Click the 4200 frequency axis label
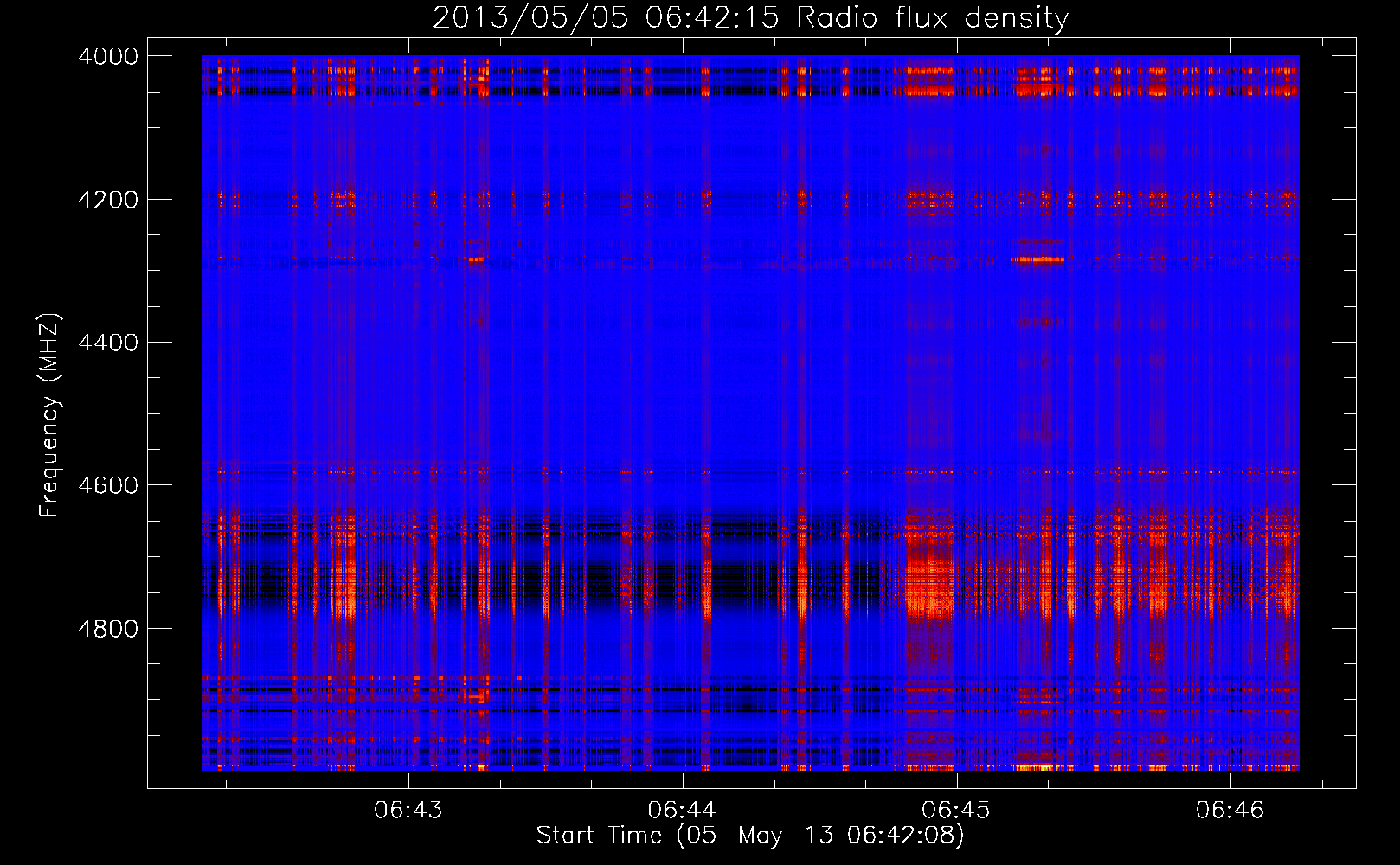This screenshot has height=865, width=1400. (107, 199)
